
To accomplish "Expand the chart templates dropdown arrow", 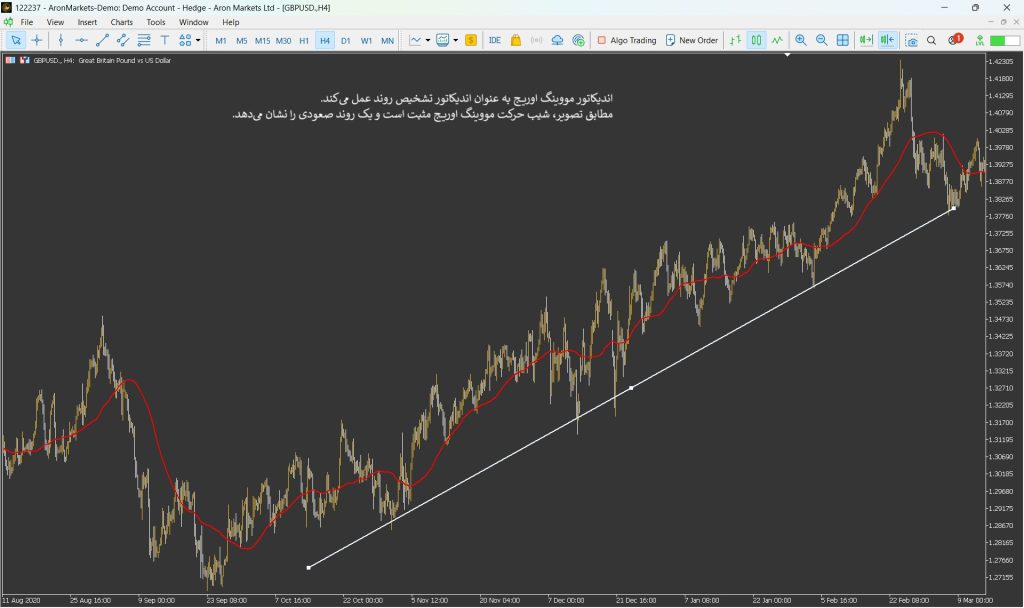I will tap(455, 40).
